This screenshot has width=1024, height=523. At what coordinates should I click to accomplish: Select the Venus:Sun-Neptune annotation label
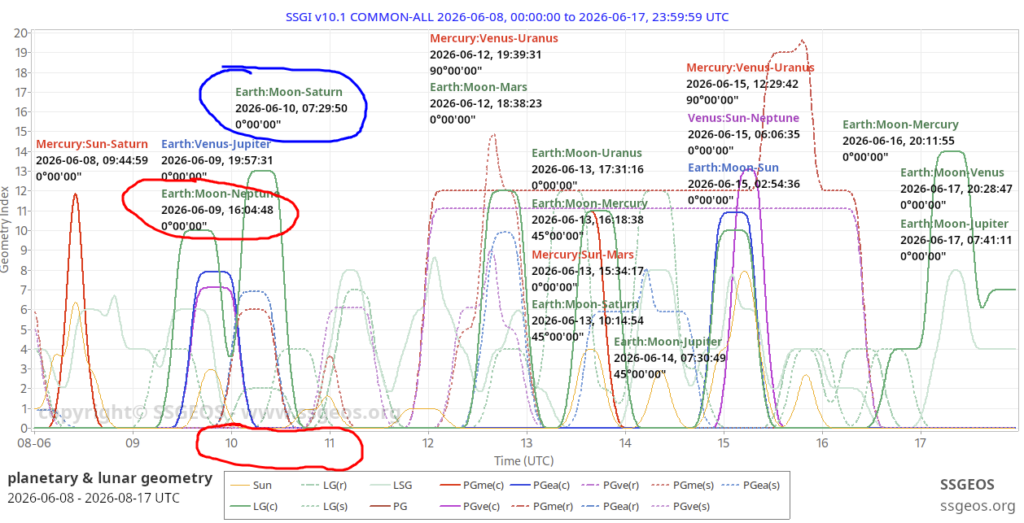[x=743, y=118]
